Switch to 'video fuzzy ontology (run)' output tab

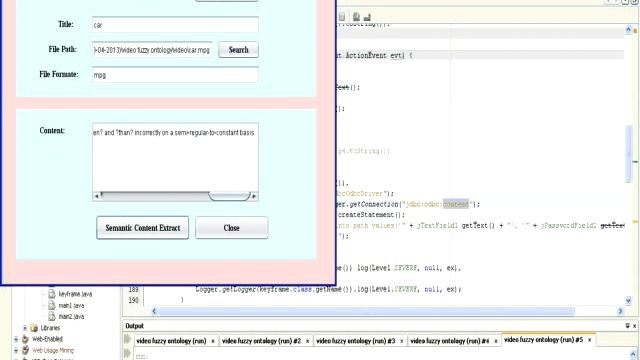tap(171, 341)
